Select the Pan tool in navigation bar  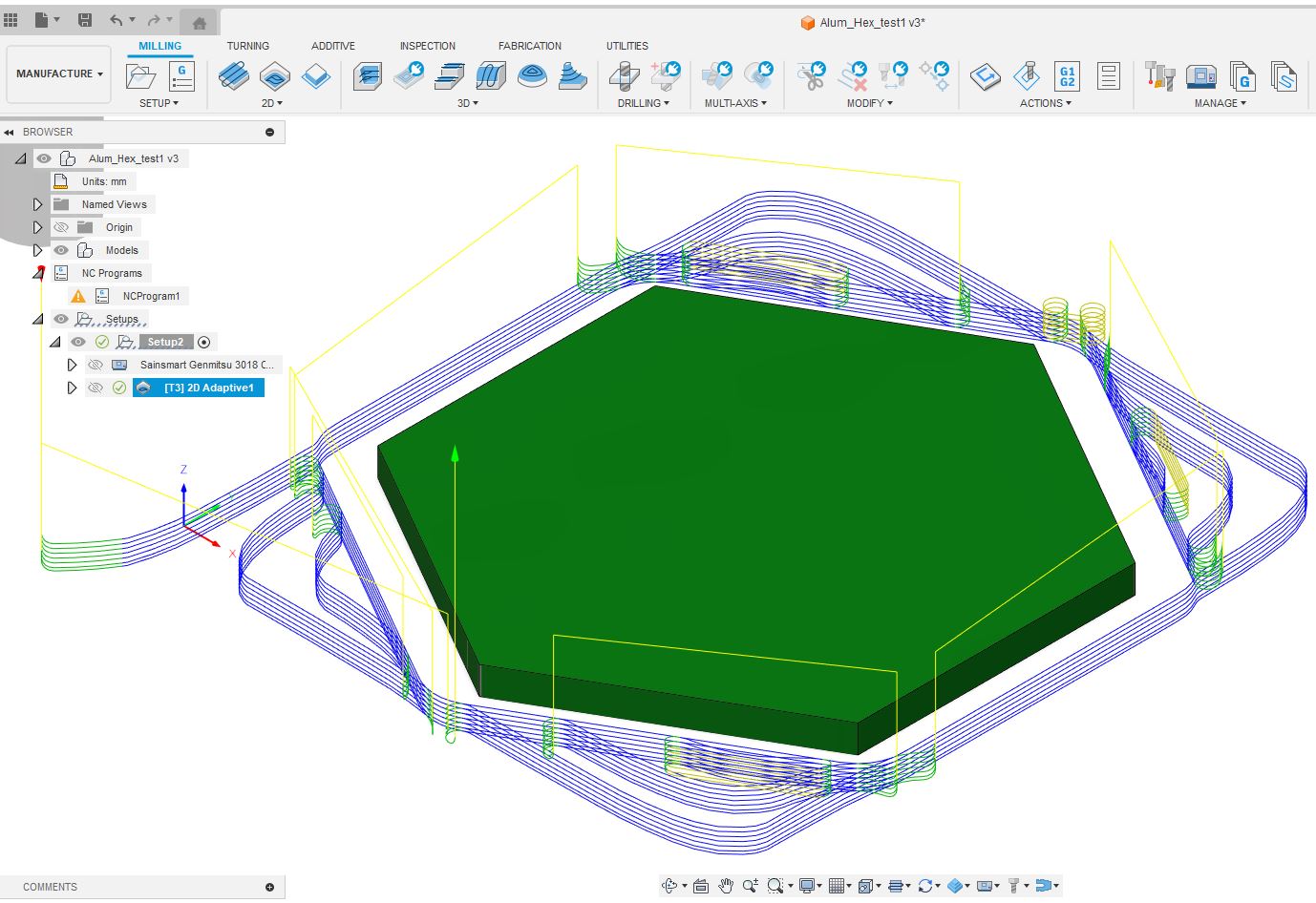click(725, 886)
